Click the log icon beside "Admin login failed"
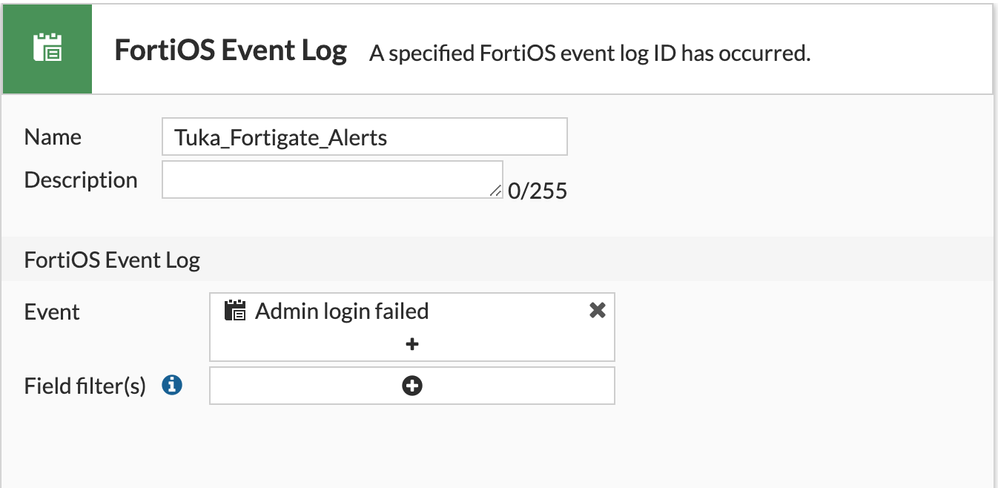This screenshot has width=998, height=488. 235,311
